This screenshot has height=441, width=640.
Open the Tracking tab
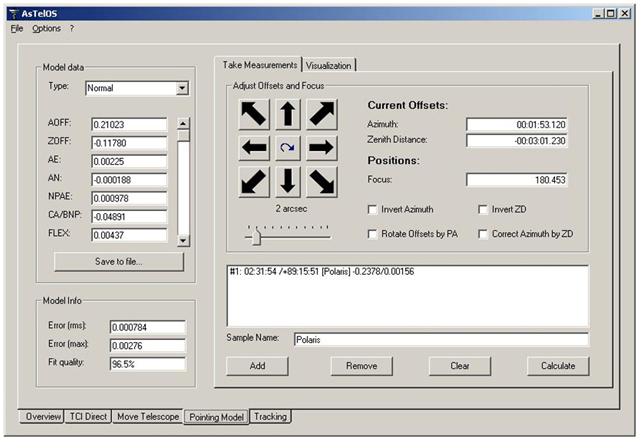coord(270,416)
